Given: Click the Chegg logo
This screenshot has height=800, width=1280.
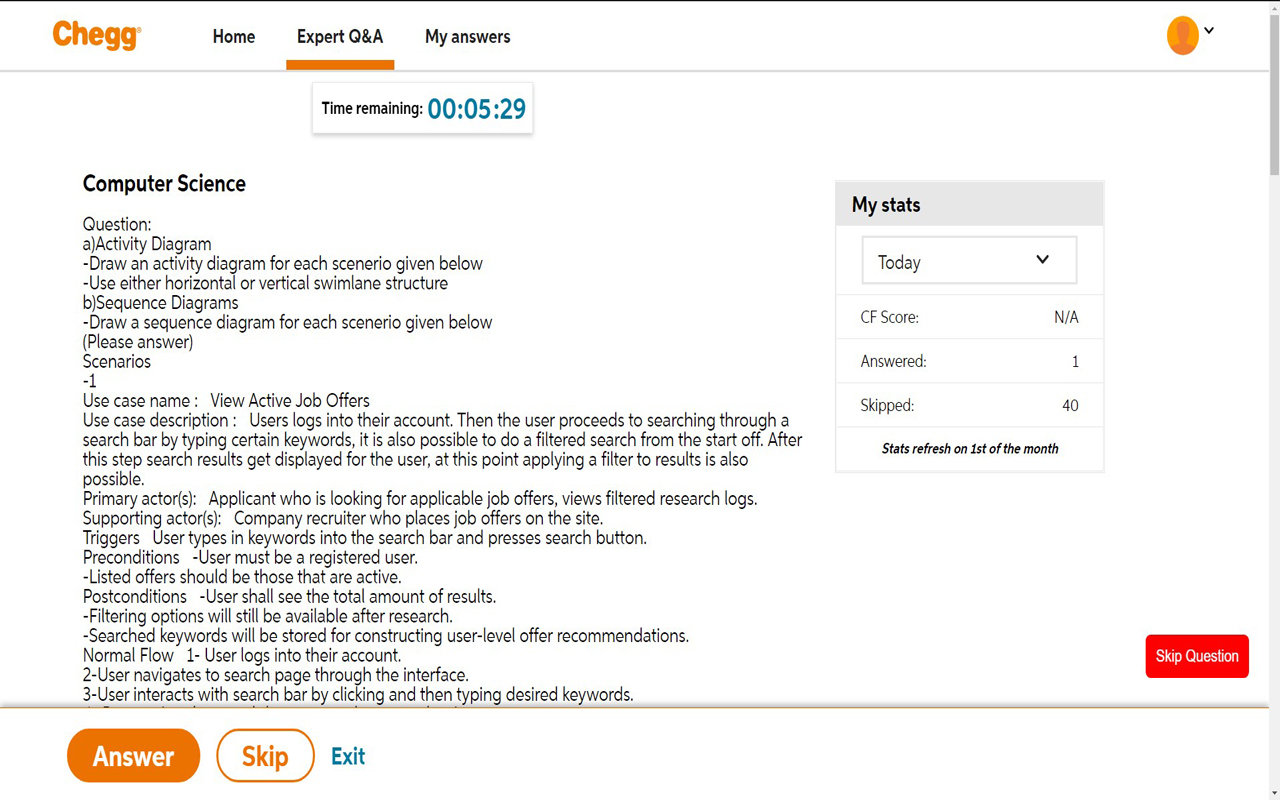Looking at the screenshot, I should (96, 35).
